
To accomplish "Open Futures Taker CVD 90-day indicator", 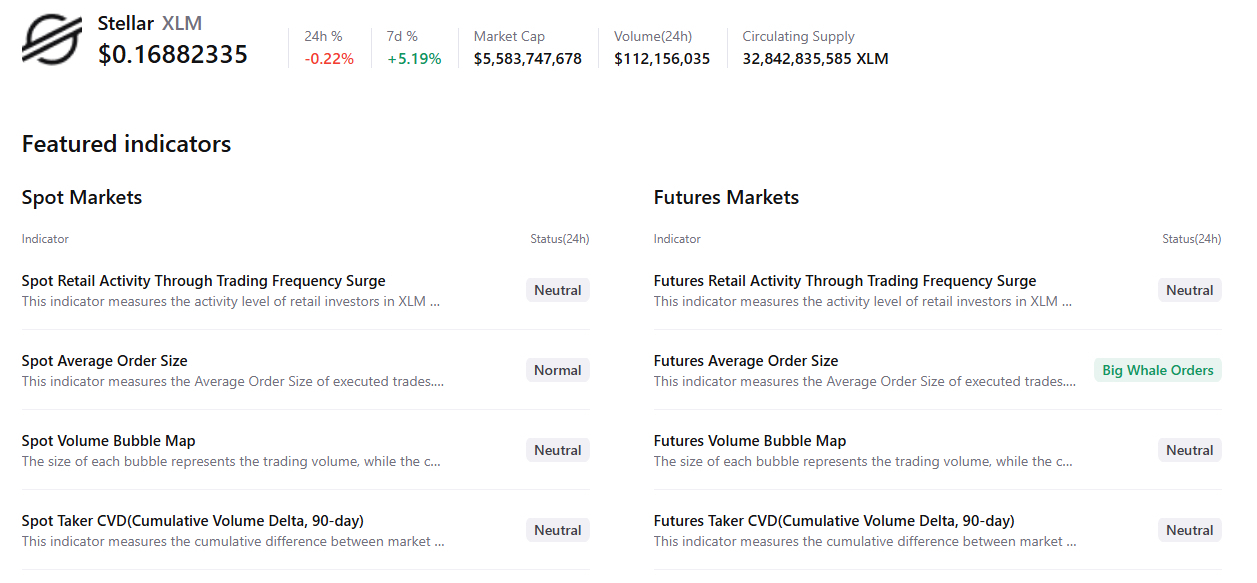I will [x=834, y=521].
